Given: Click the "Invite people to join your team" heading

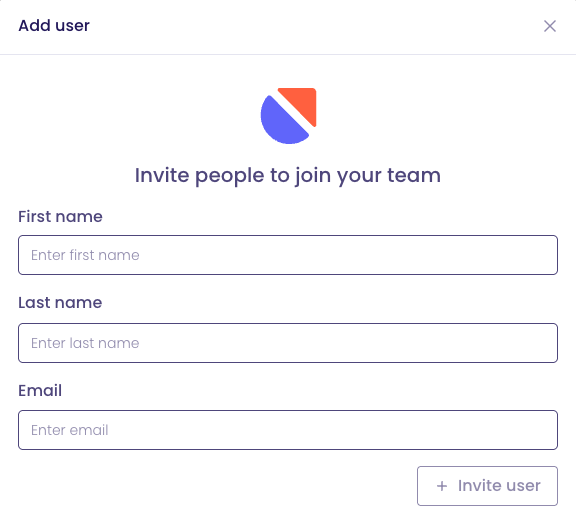Looking at the screenshot, I should [288, 176].
